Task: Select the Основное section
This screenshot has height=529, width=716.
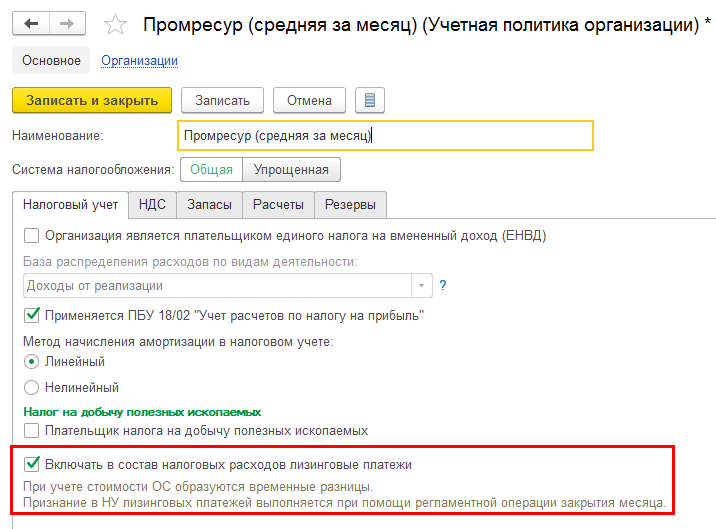Action: 51,60
